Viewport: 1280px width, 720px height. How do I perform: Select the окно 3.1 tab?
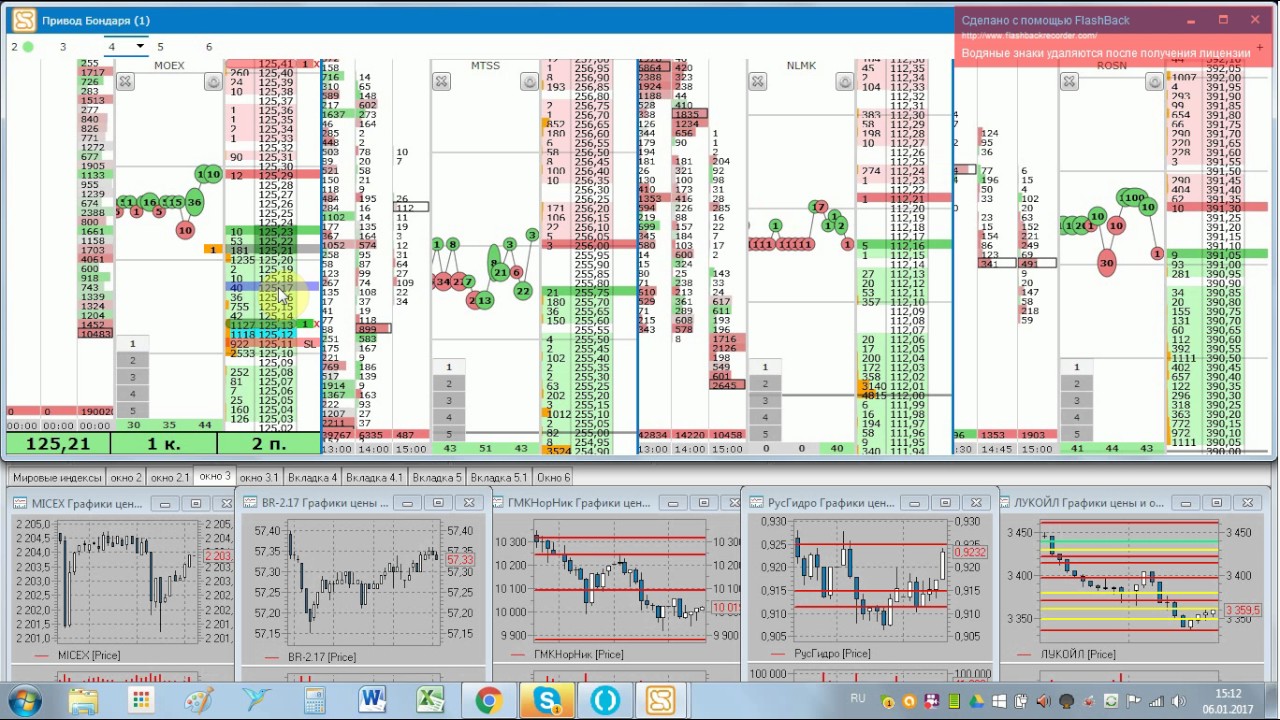260,478
